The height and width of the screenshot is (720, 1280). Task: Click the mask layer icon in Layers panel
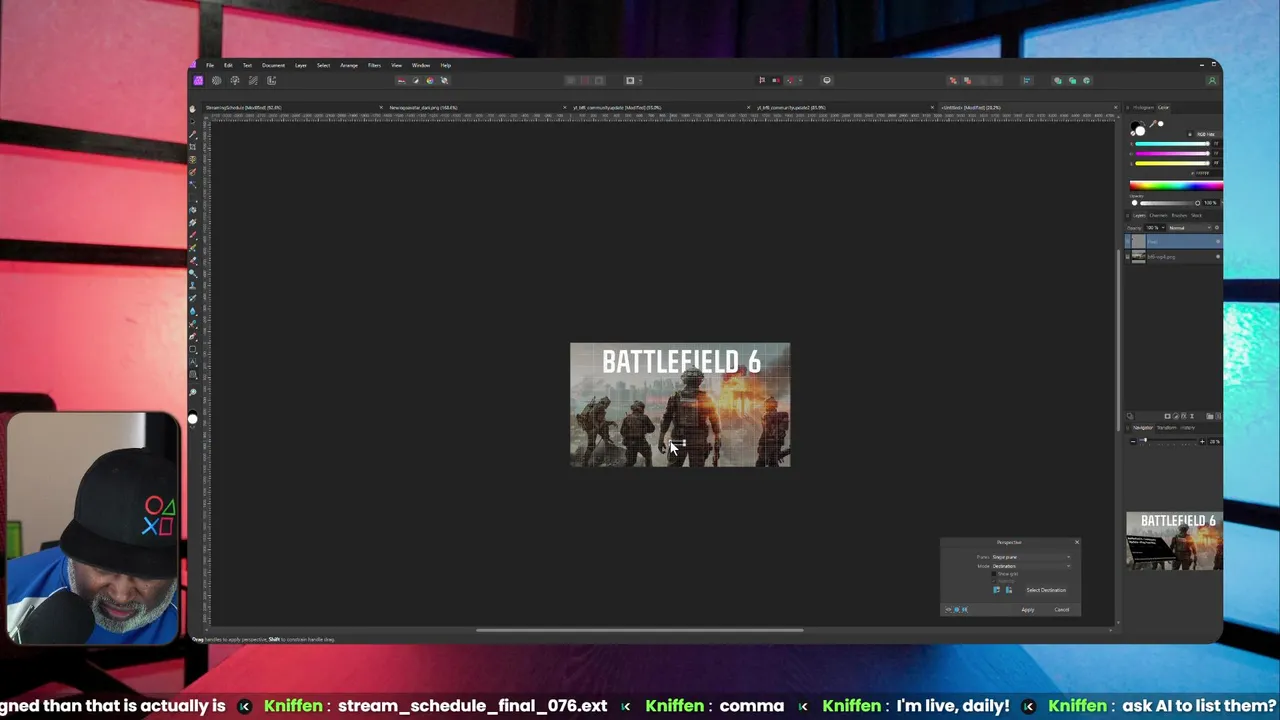tap(1167, 416)
